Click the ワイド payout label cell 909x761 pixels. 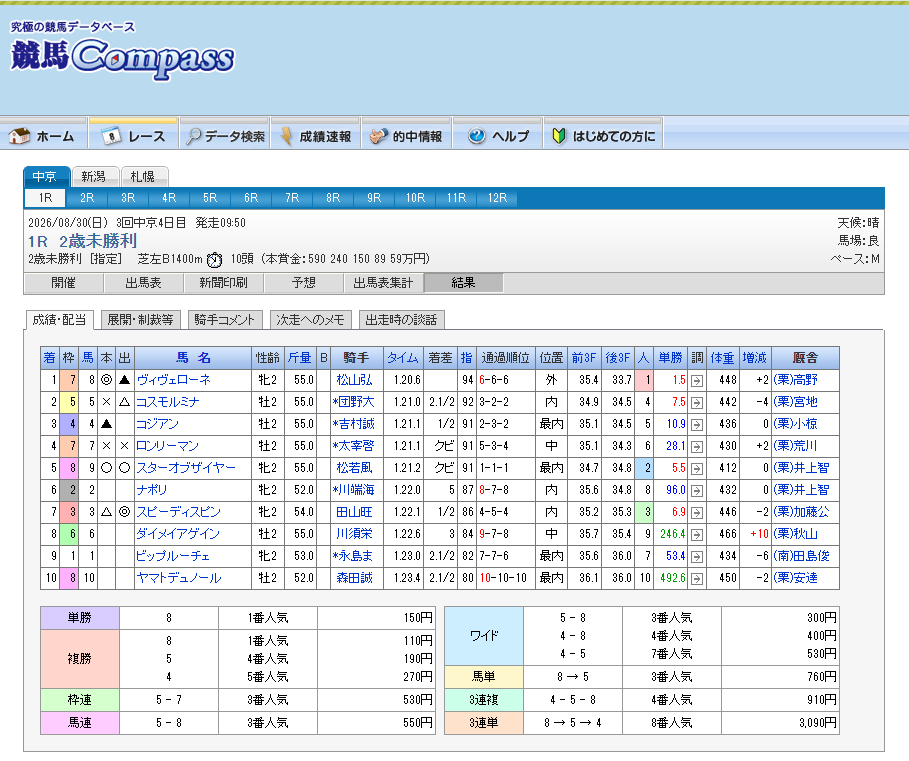pos(483,636)
